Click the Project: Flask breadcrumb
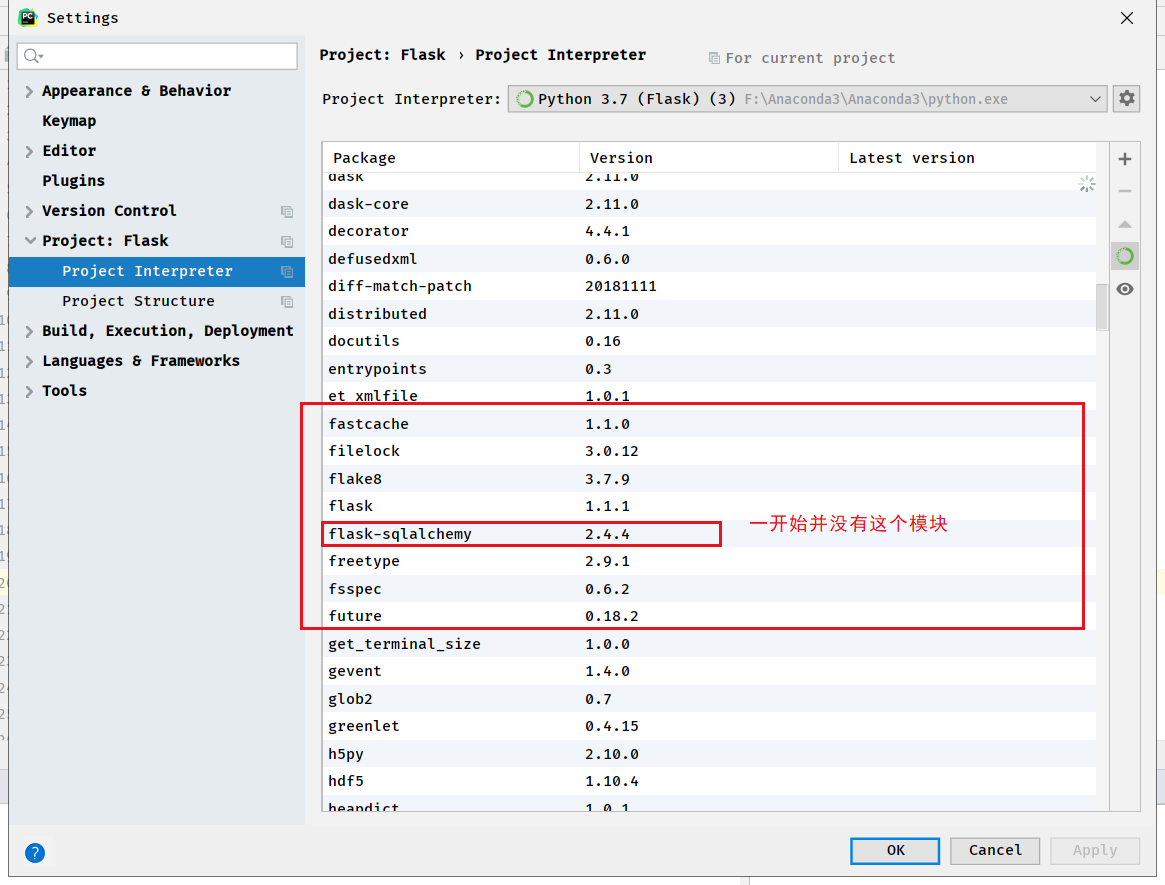 pos(383,55)
